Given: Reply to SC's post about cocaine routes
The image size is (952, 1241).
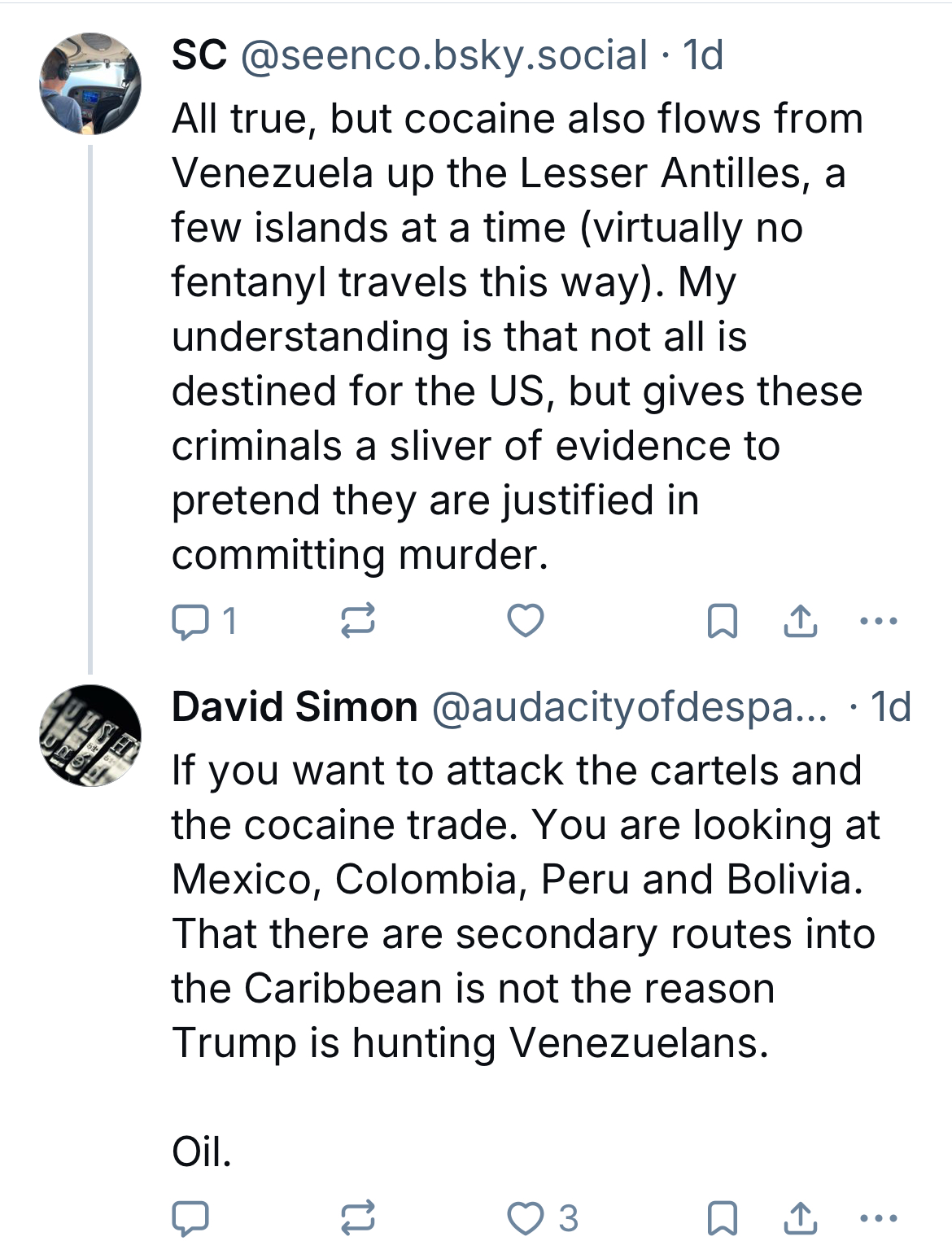Looking at the screenshot, I should click(190, 622).
